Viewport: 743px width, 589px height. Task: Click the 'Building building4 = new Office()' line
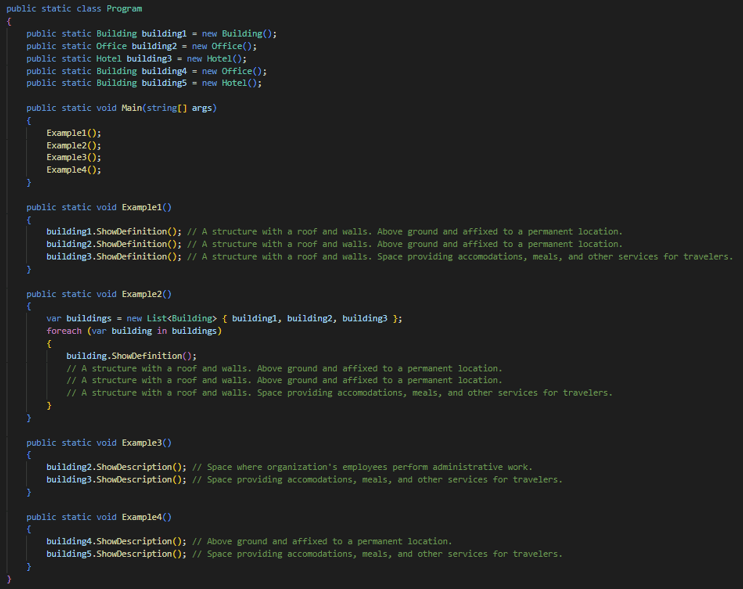pos(146,71)
